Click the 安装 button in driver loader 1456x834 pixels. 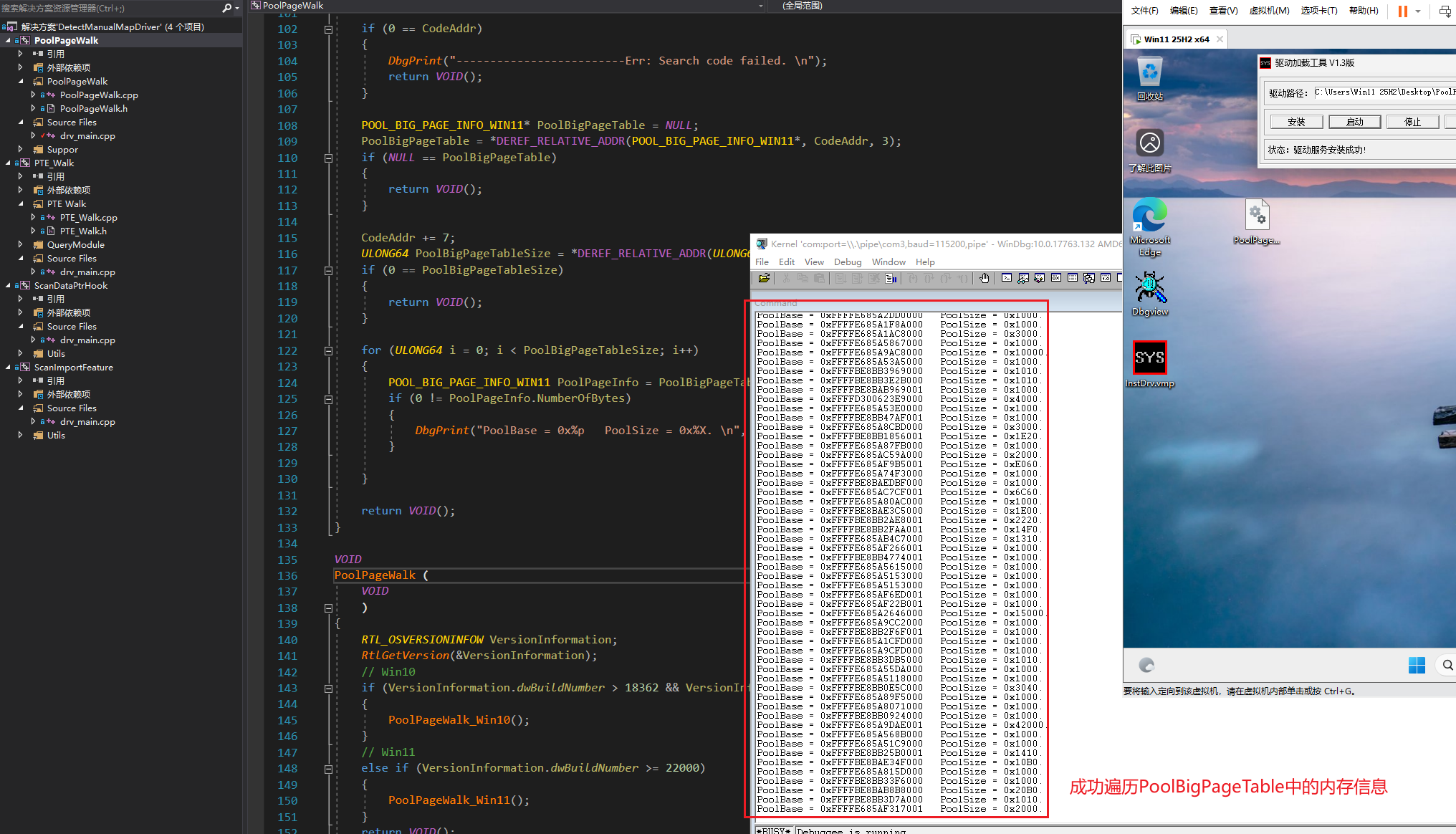click(x=1296, y=122)
